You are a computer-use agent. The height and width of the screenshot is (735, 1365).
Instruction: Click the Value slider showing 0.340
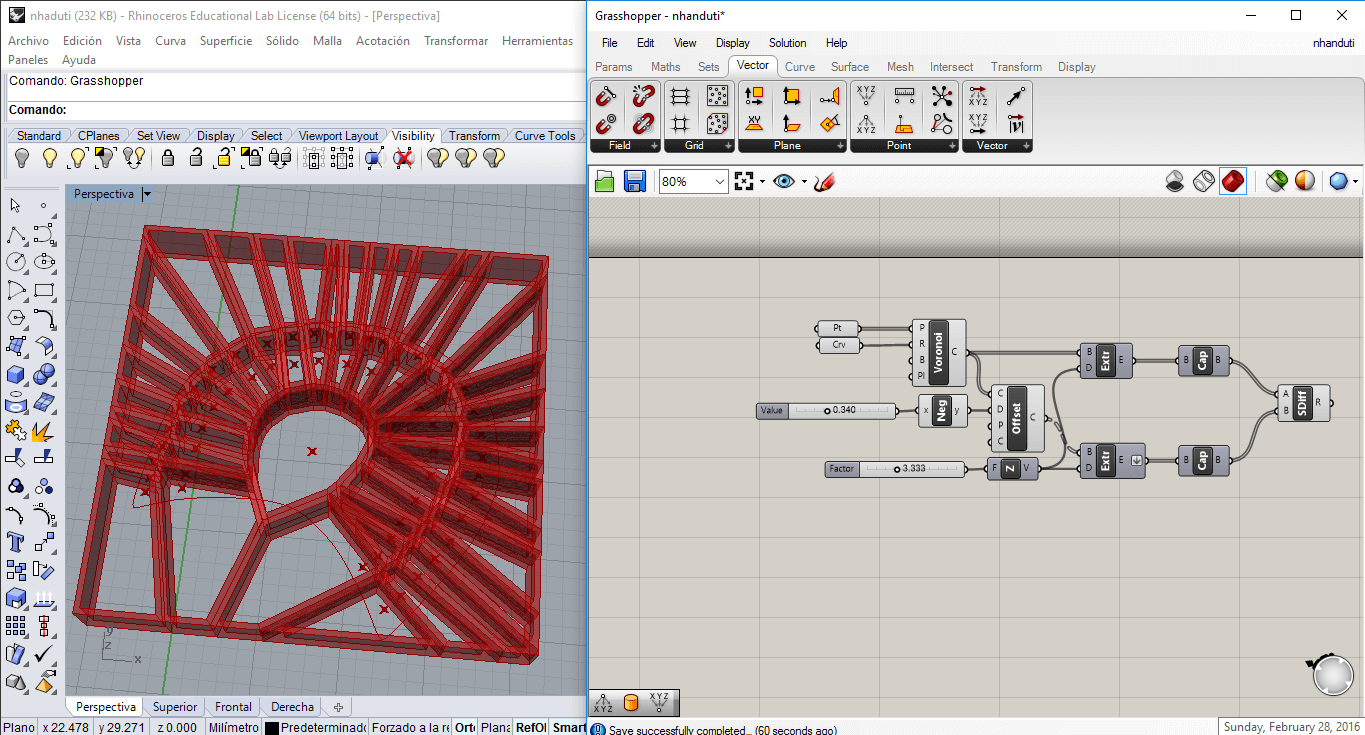(827, 411)
